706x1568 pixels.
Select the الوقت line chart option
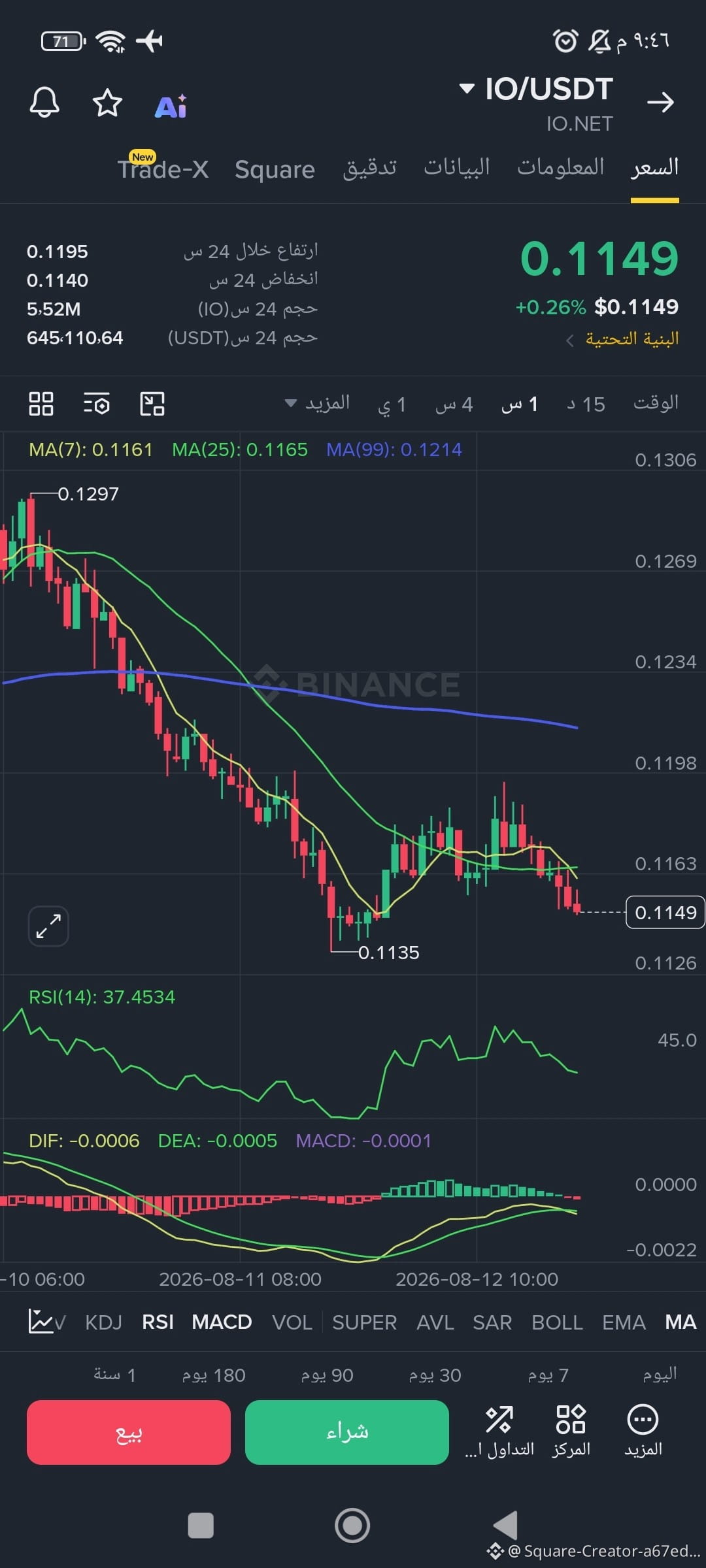tap(656, 403)
